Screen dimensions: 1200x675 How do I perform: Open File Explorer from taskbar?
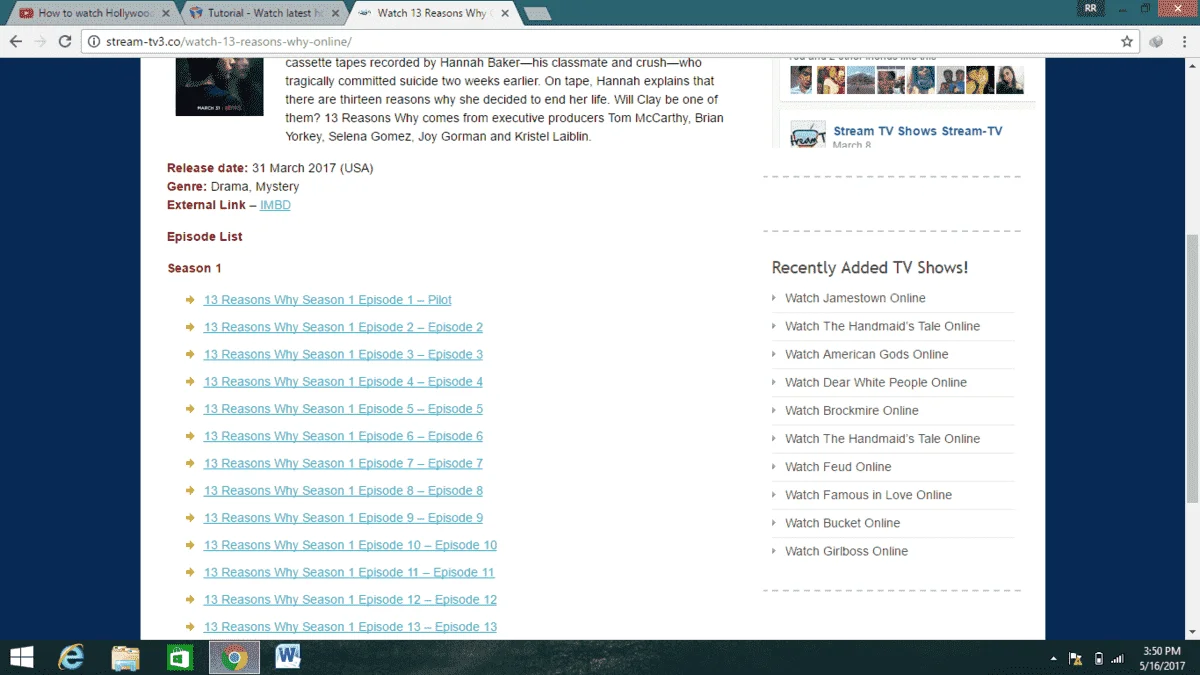pyautogui.click(x=125, y=657)
